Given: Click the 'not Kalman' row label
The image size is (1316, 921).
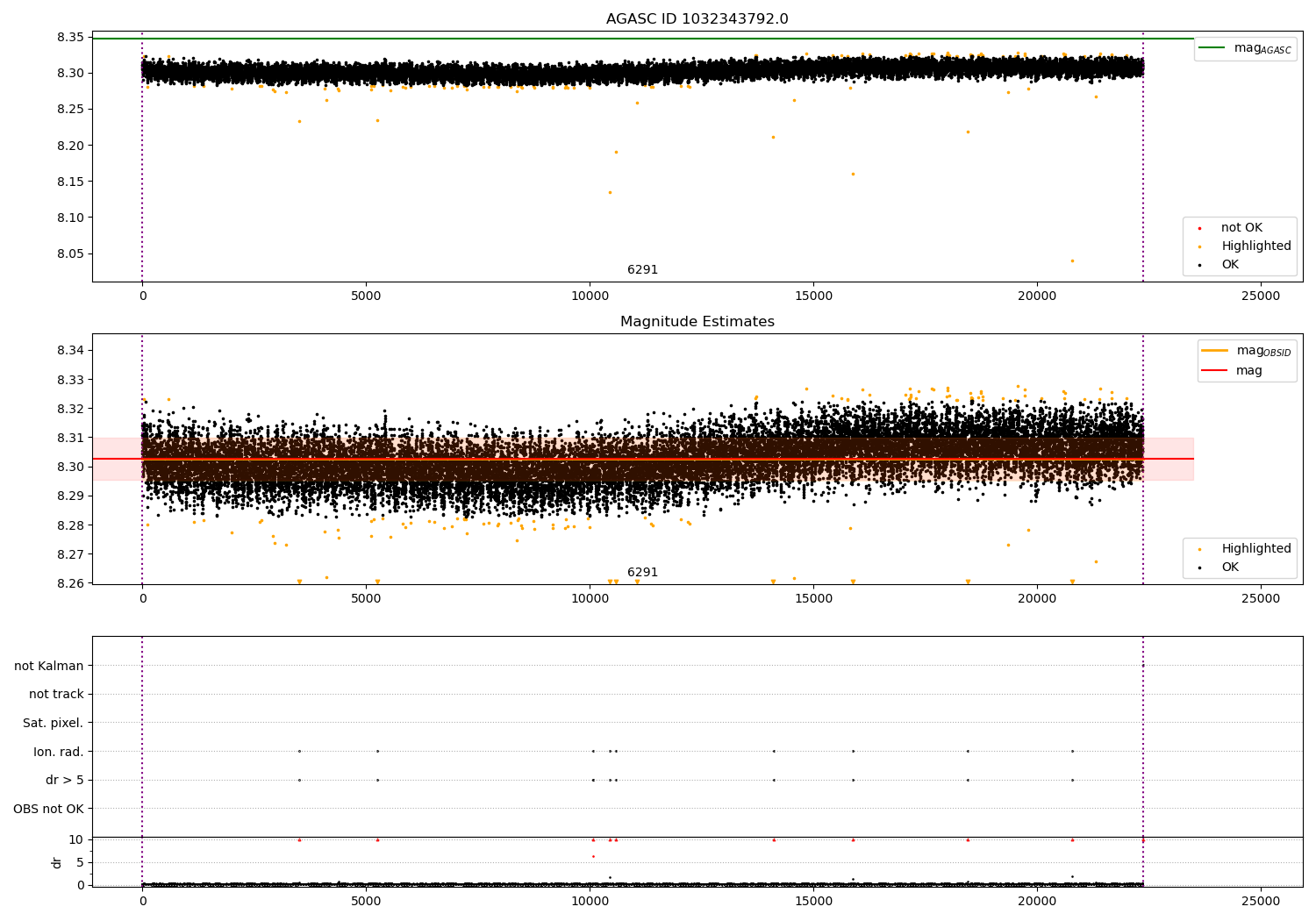Looking at the screenshot, I should 49,667.
